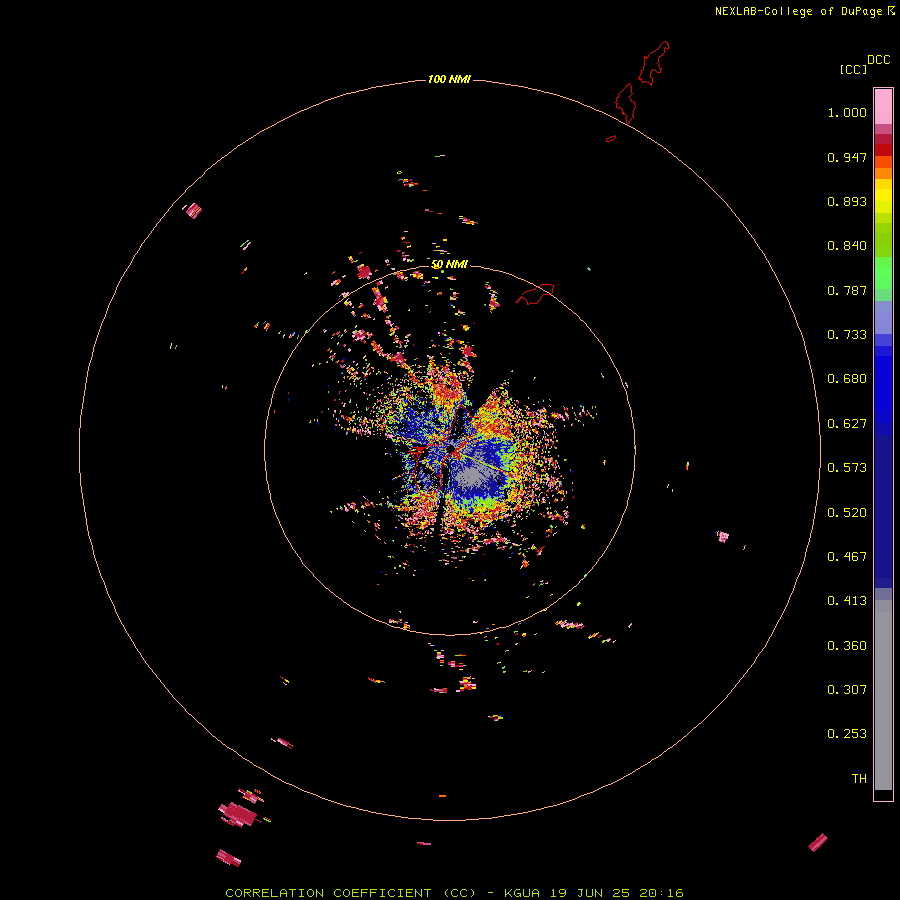The image size is (900, 900).
Task: Click the 0.733 scale value
Action: click(x=847, y=335)
